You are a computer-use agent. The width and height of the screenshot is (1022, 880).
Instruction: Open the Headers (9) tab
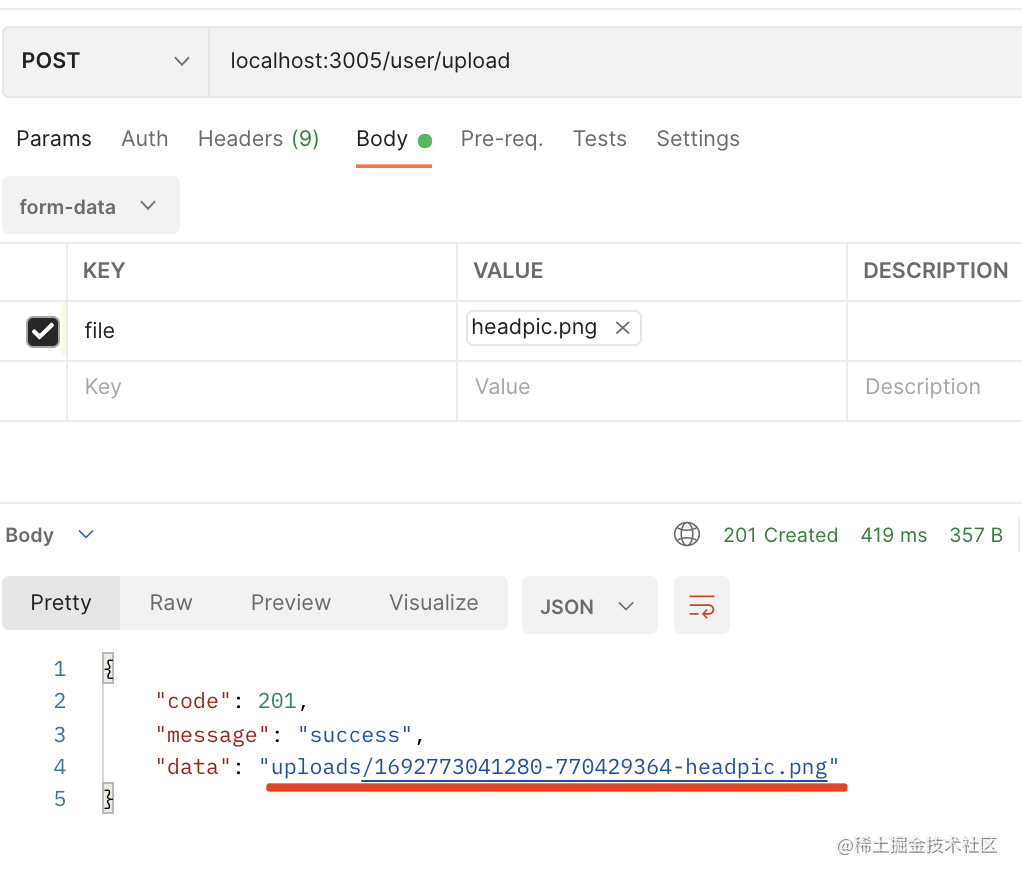258,139
